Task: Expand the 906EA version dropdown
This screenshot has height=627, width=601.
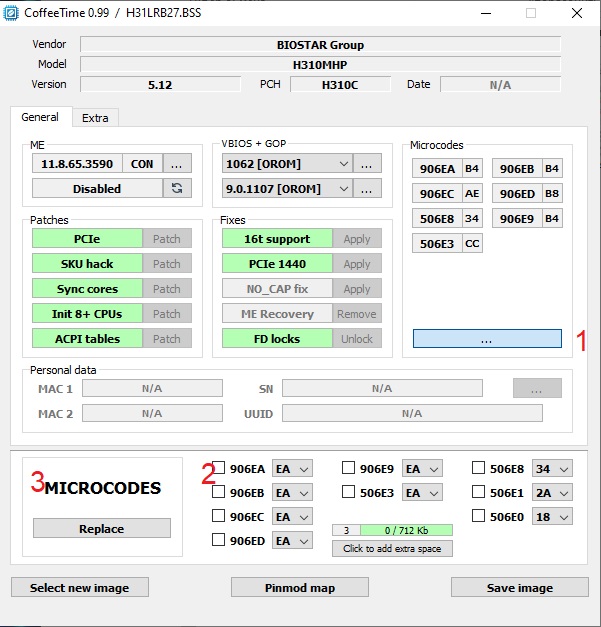Action: [292, 469]
